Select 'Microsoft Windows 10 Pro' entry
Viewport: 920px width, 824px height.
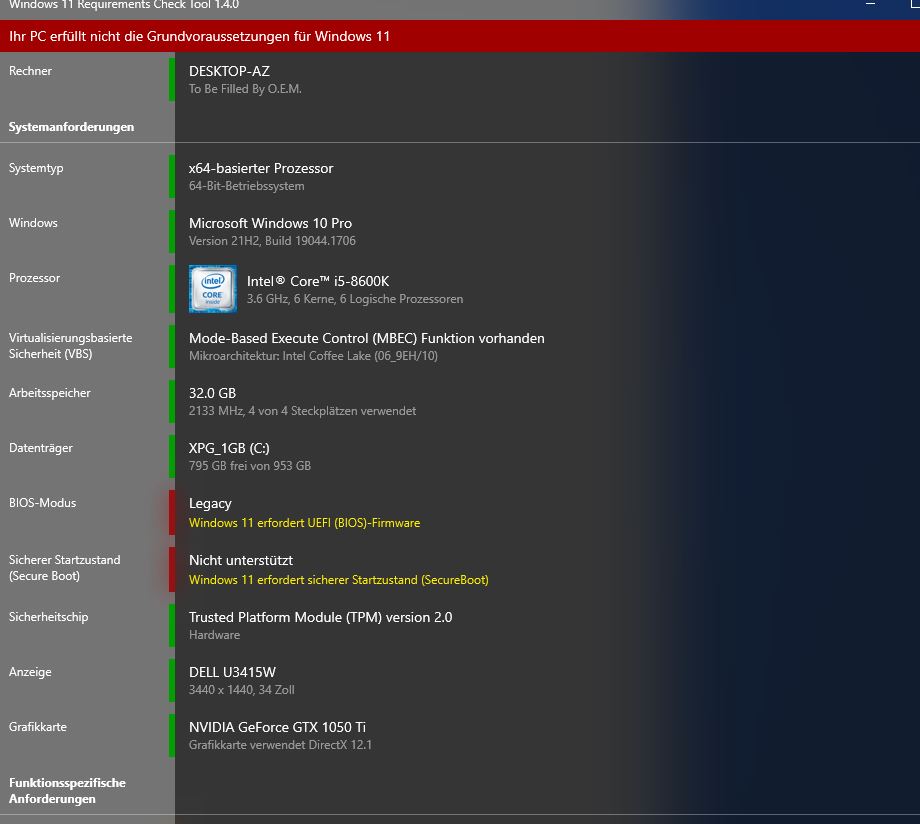click(270, 223)
